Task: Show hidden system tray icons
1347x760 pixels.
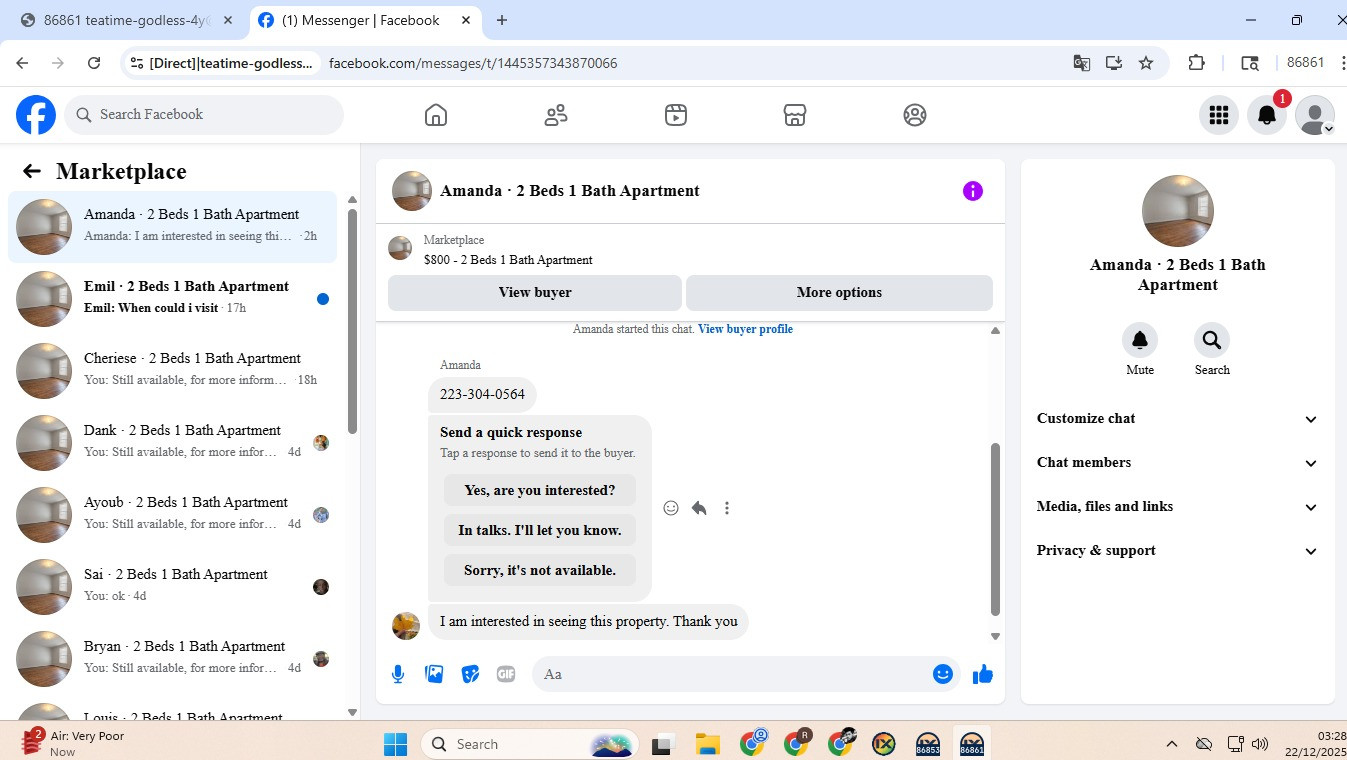Action: coord(1171,744)
